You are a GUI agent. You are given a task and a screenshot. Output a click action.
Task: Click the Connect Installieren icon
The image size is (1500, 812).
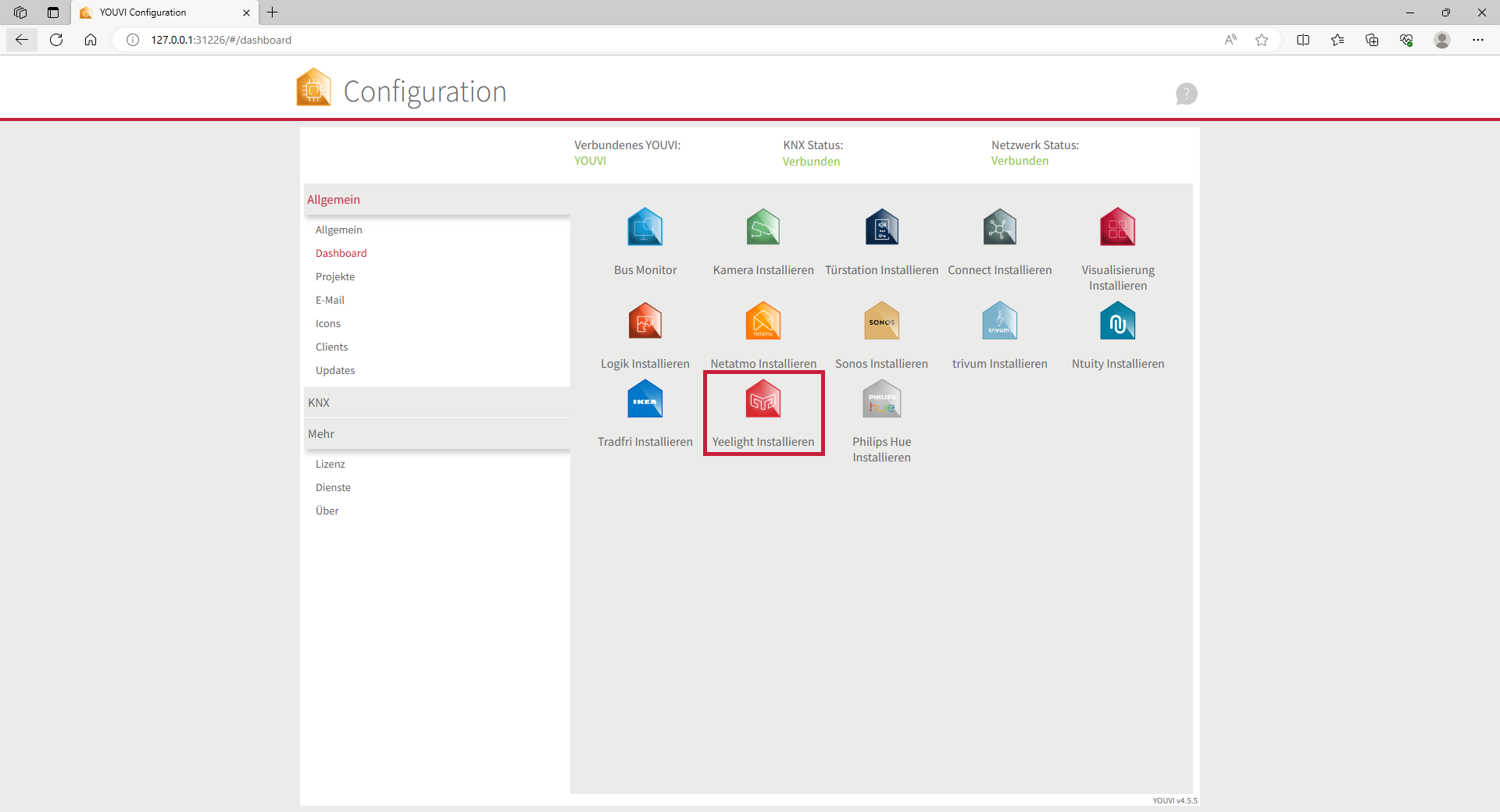pyautogui.click(x=1000, y=227)
